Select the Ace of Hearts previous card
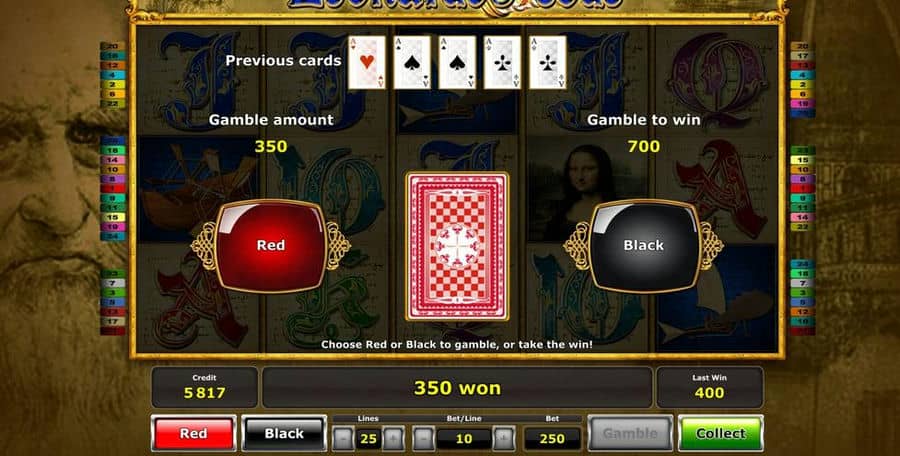The height and width of the screenshot is (456, 900). (x=367, y=62)
